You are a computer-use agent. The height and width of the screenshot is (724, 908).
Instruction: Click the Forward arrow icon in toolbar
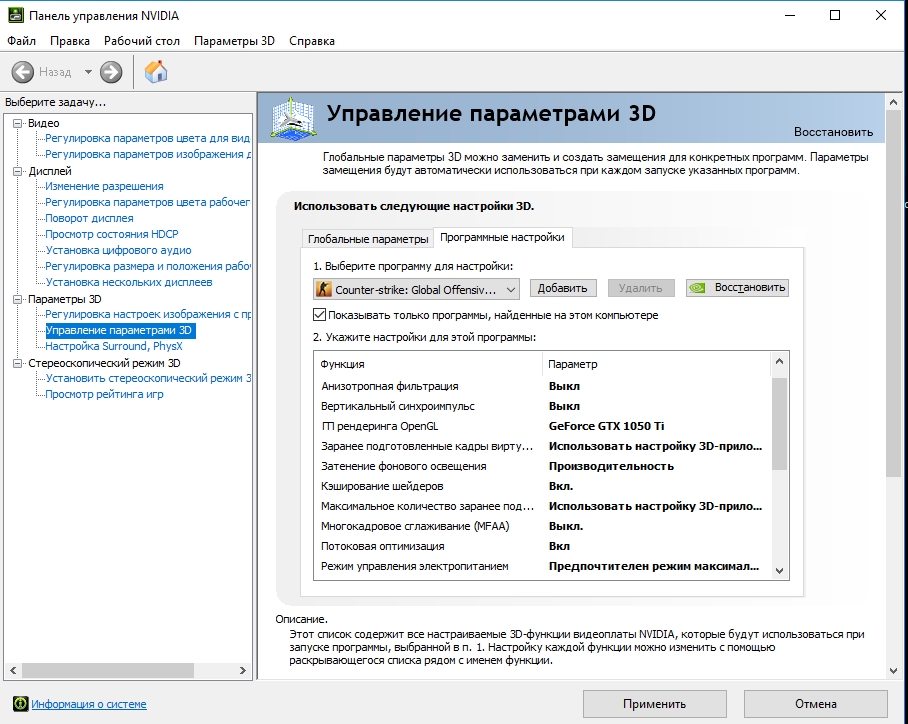[111, 72]
